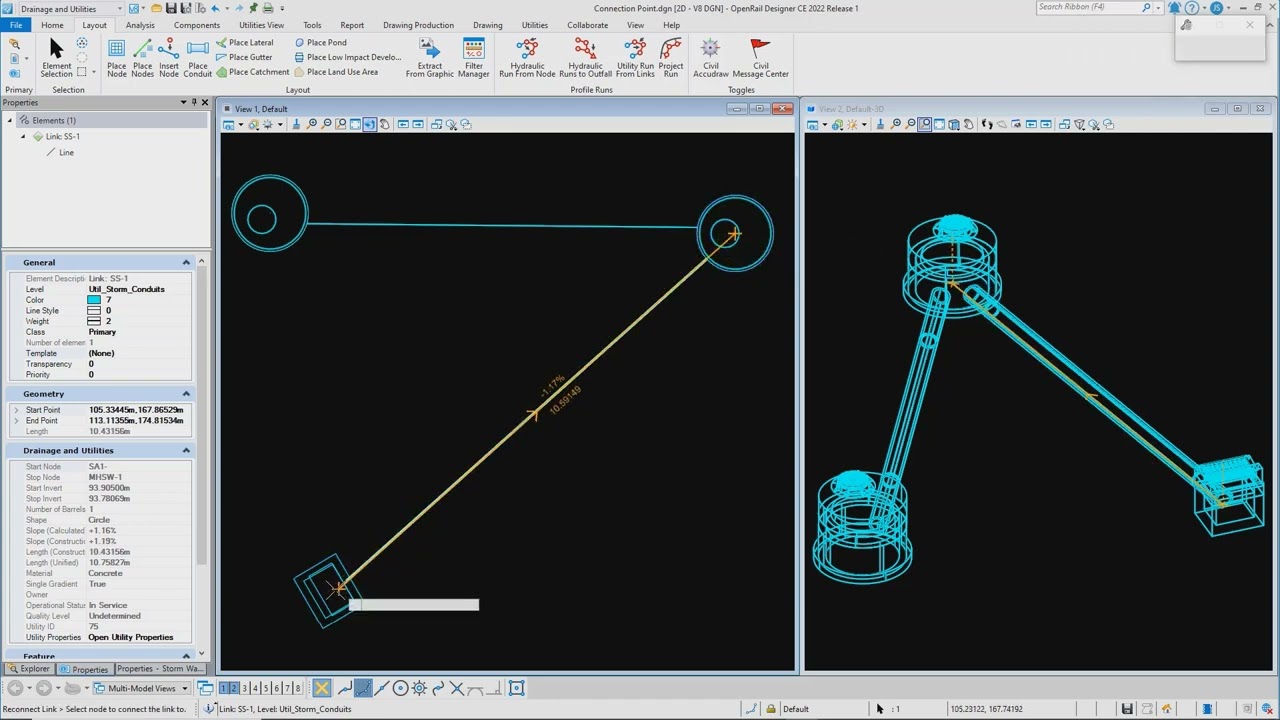This screenshot has height=720, width=1280.
Task: Toggle Civil AccuDraw on or off
Action: [x=710, y=58]
